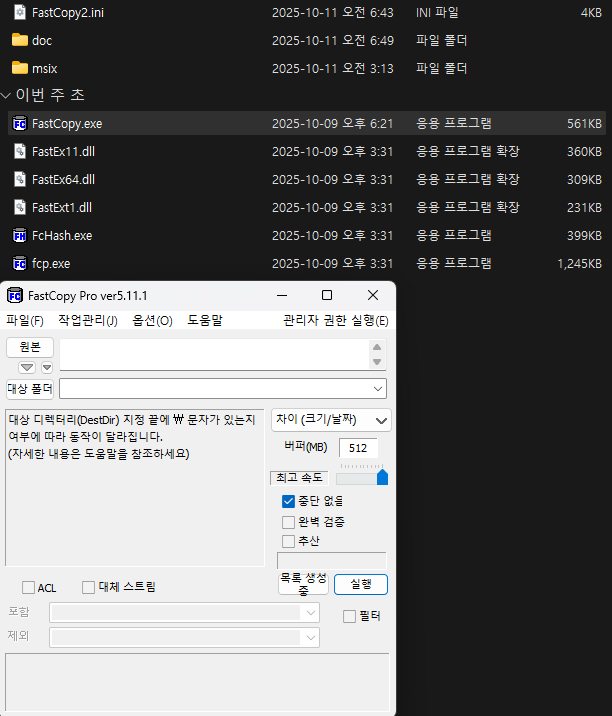Click date 2025-10-09 오후 6:21
The height and width of the screenshot is (716, 612).
click(x=332, y=124)
